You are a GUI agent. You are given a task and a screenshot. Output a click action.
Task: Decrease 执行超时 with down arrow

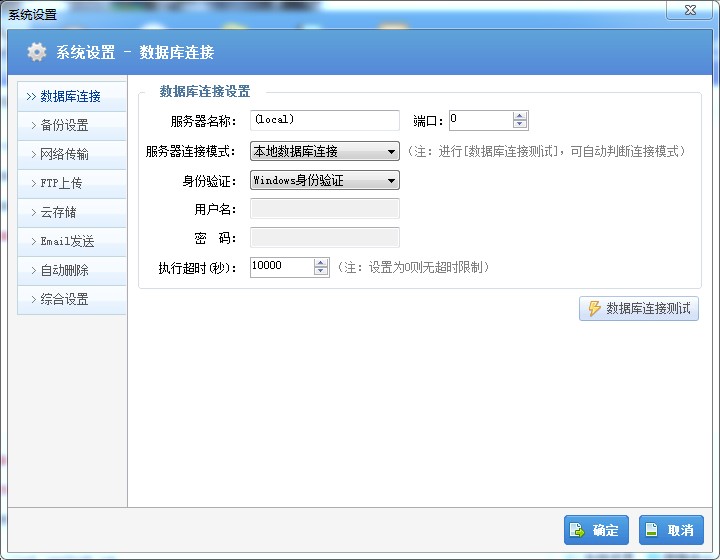pyautogui.click(x=321, y=272)
